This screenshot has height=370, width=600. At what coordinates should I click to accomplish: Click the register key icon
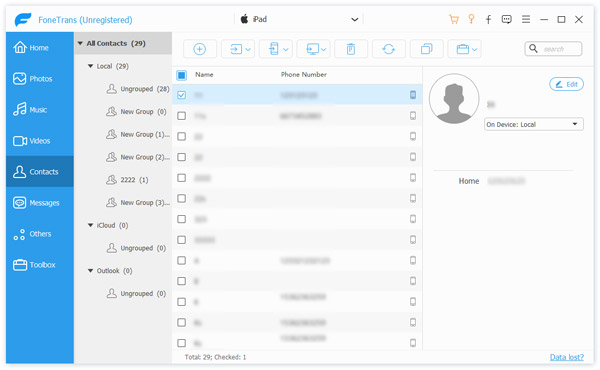(471, 19)
